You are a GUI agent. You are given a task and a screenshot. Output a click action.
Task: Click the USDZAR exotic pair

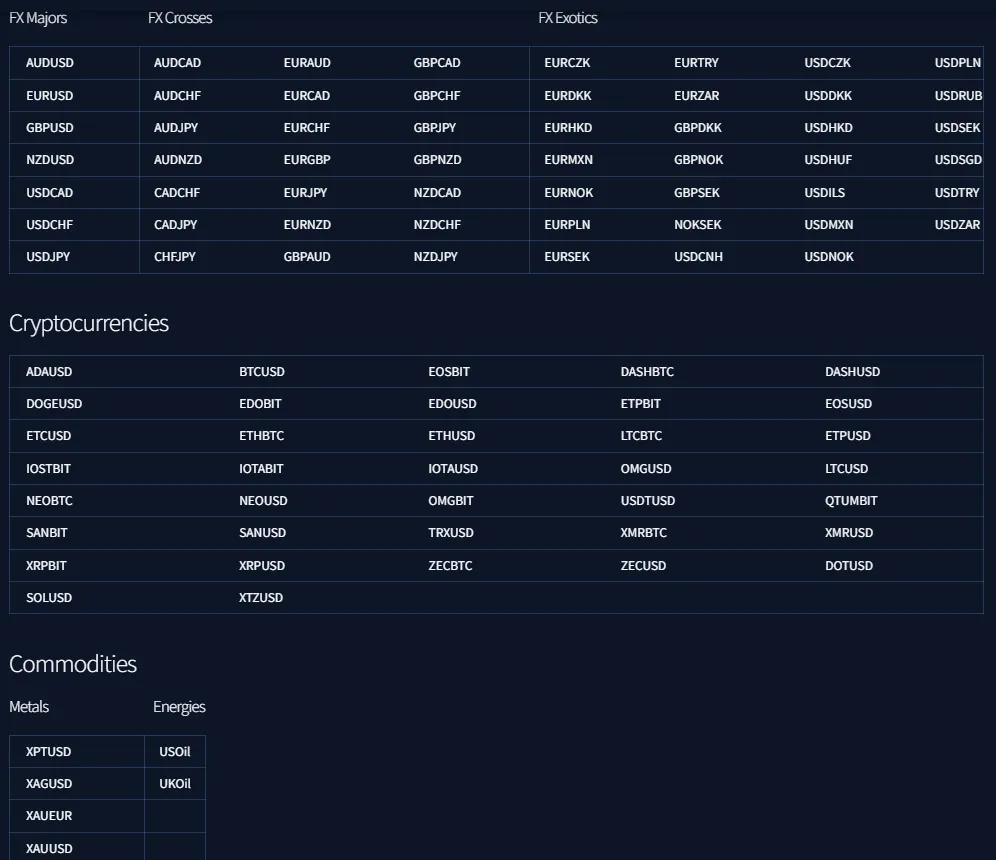pos(957,225)
